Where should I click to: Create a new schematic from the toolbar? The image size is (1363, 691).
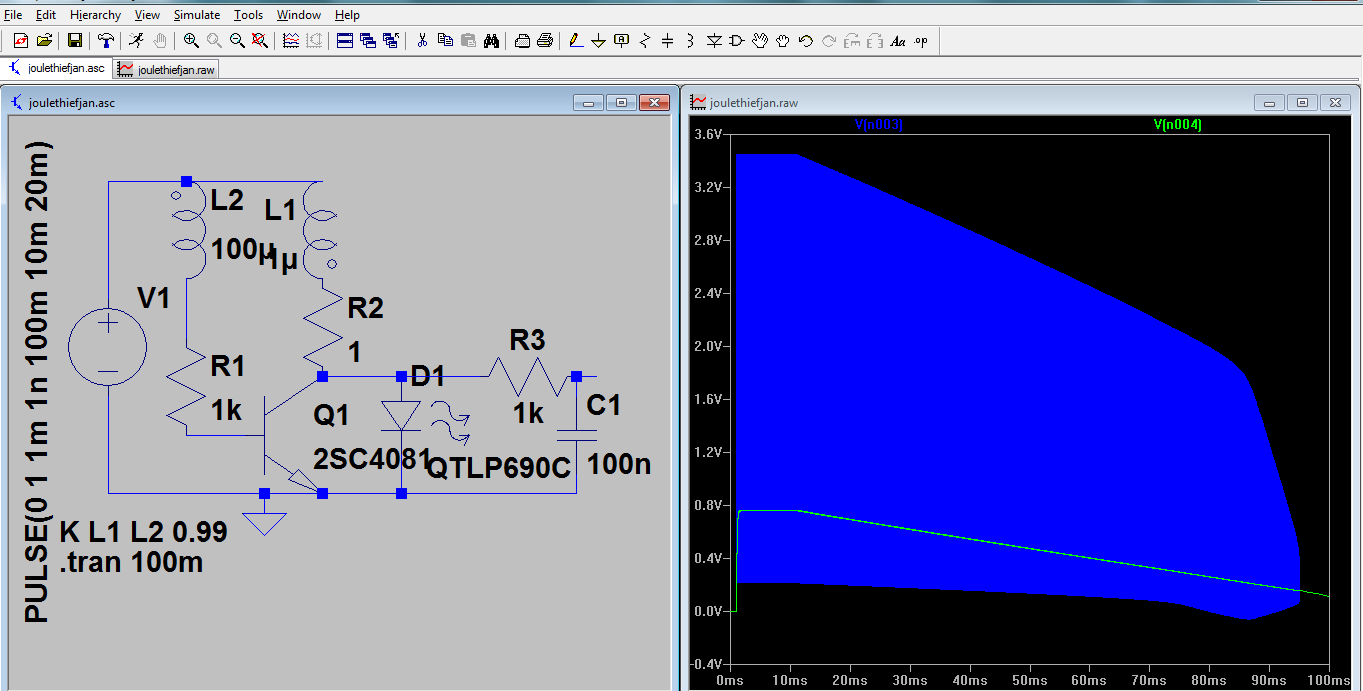(x=20, y=41)
